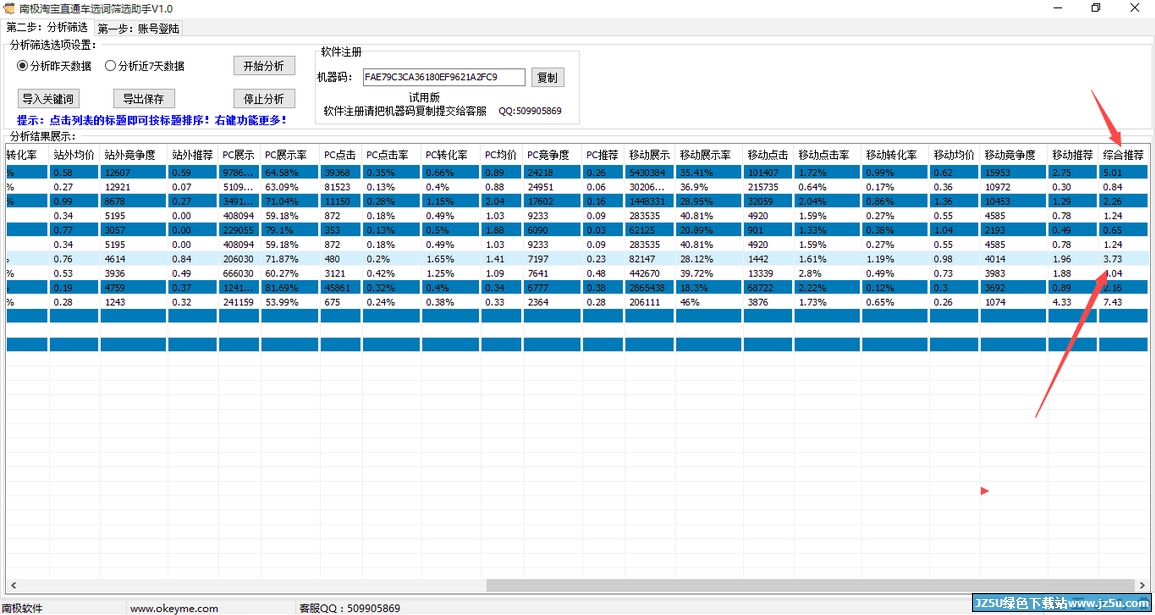The width and height of the screenshot is (1155, 615).
Task: Save results via 导出保存 button
Action: pyautogui.click(x=144, y=99)
